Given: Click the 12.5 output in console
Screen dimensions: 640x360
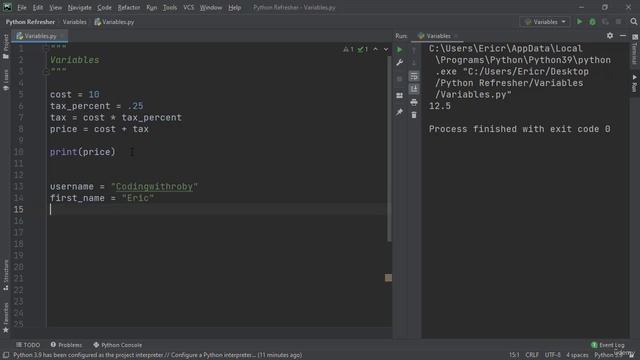Looking at the screenshot, I should [440, 106].
